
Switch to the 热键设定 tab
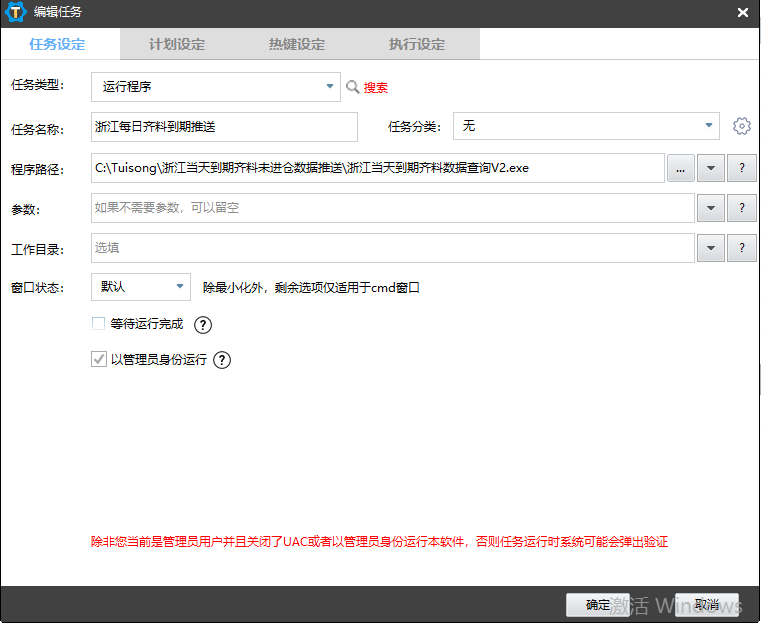tap(297, 44)
